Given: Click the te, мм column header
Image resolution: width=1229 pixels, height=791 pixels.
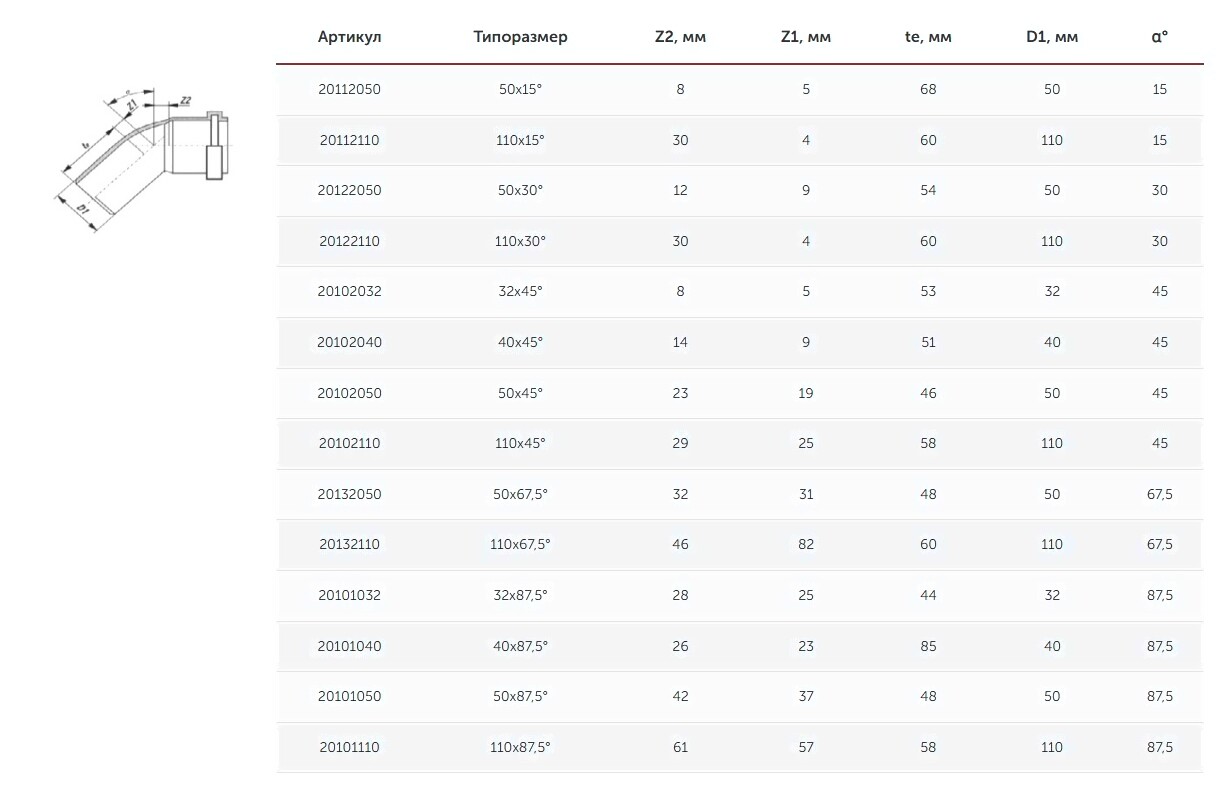Looking at the screenshot, I should pyautogui.click(x=927, y=37).
